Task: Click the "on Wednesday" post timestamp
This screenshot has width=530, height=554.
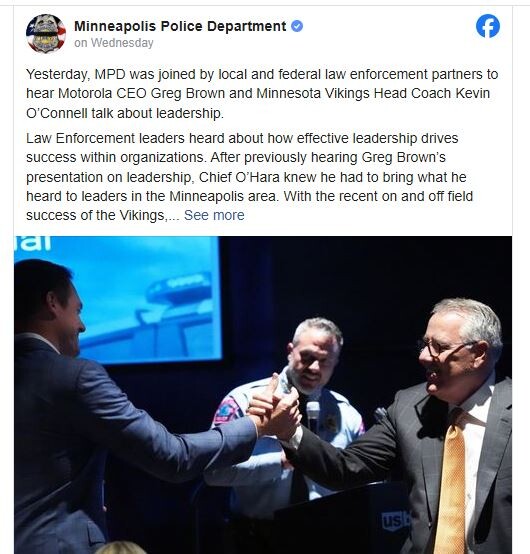Action: 114,43
